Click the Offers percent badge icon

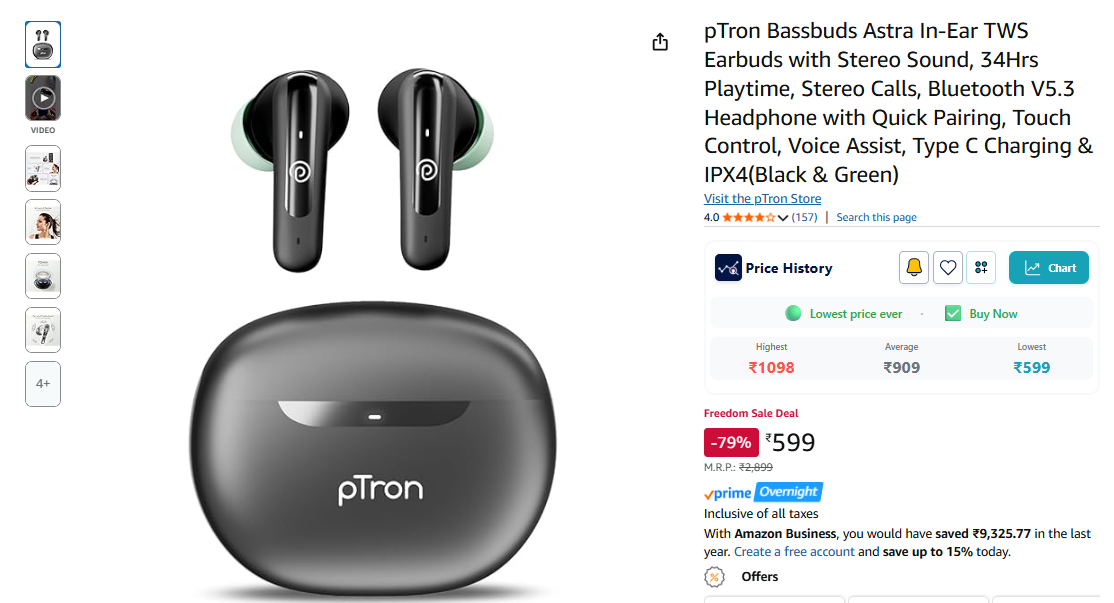(714, 577)
